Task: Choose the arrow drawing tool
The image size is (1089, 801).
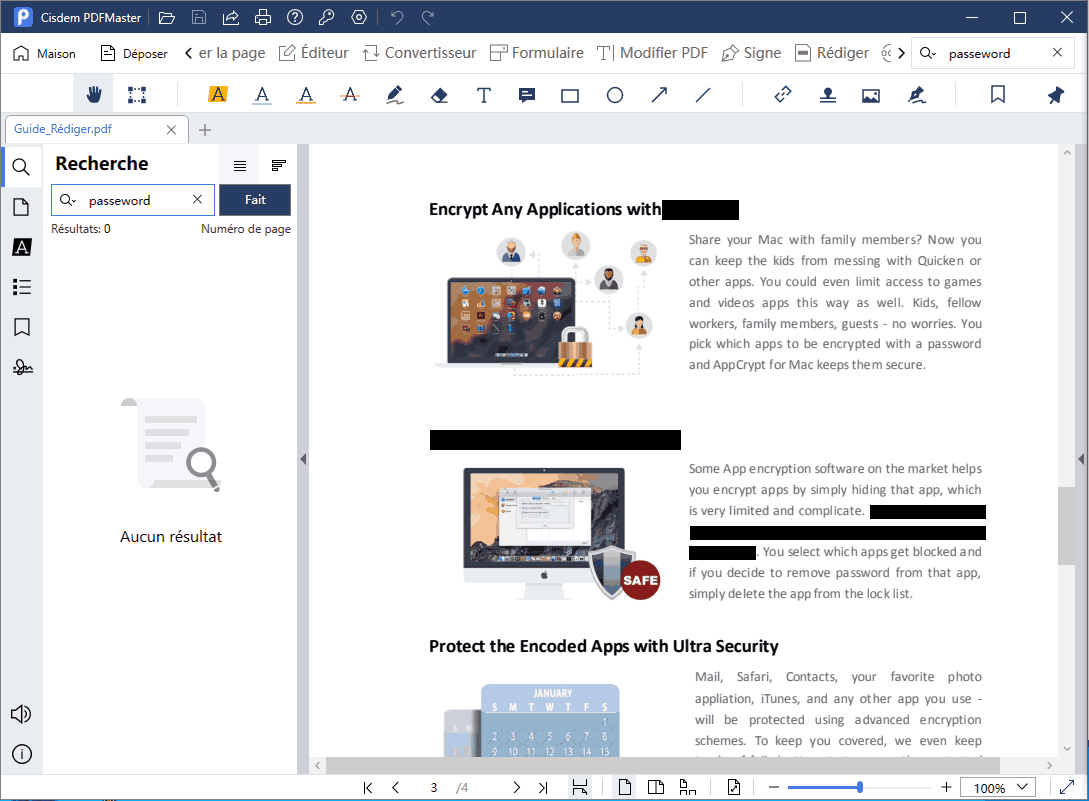Action: pos(659,95)
